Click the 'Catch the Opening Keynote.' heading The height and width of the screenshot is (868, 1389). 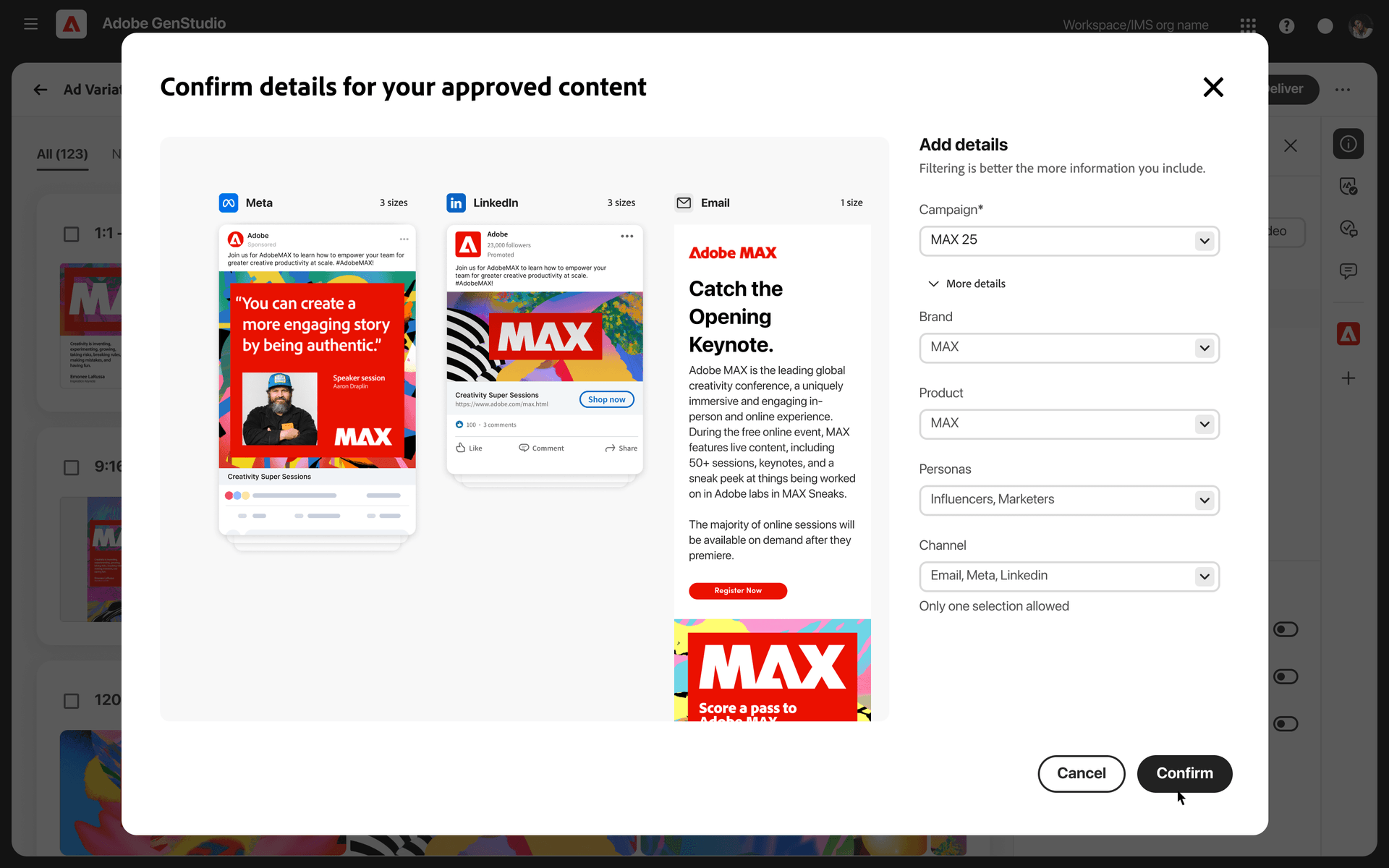736,317
